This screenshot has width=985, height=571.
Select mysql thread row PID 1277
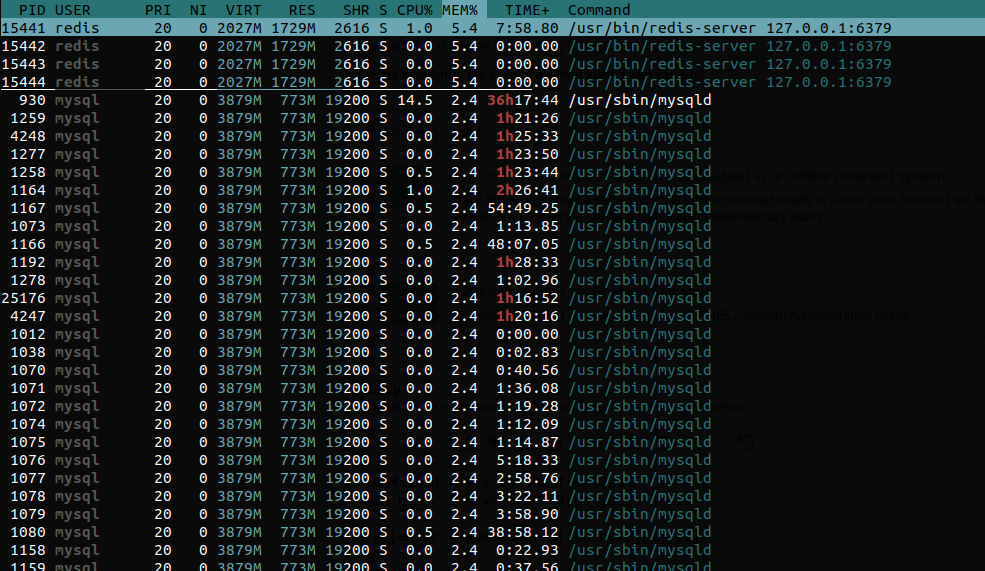(x=492, y=154)
